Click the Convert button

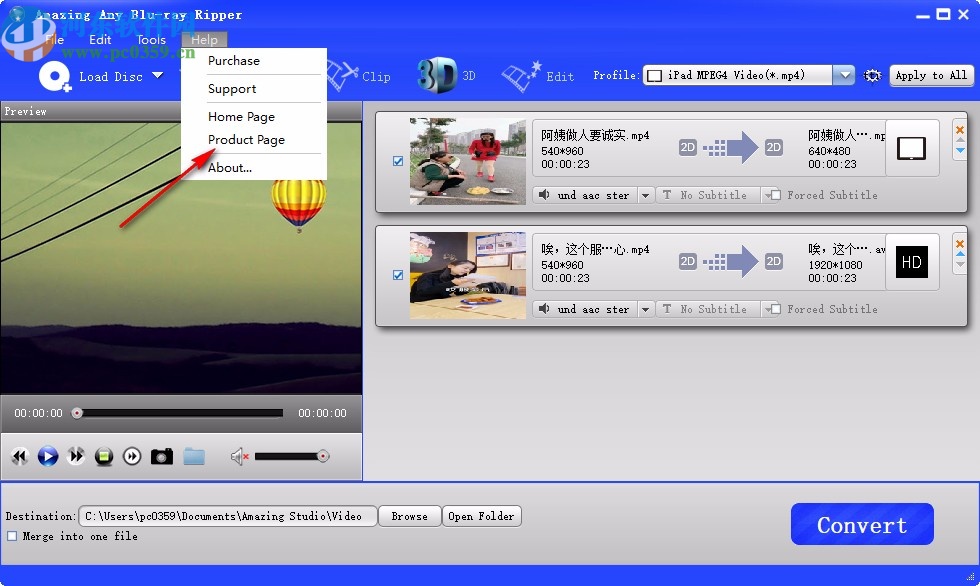(x=861, y=523)
